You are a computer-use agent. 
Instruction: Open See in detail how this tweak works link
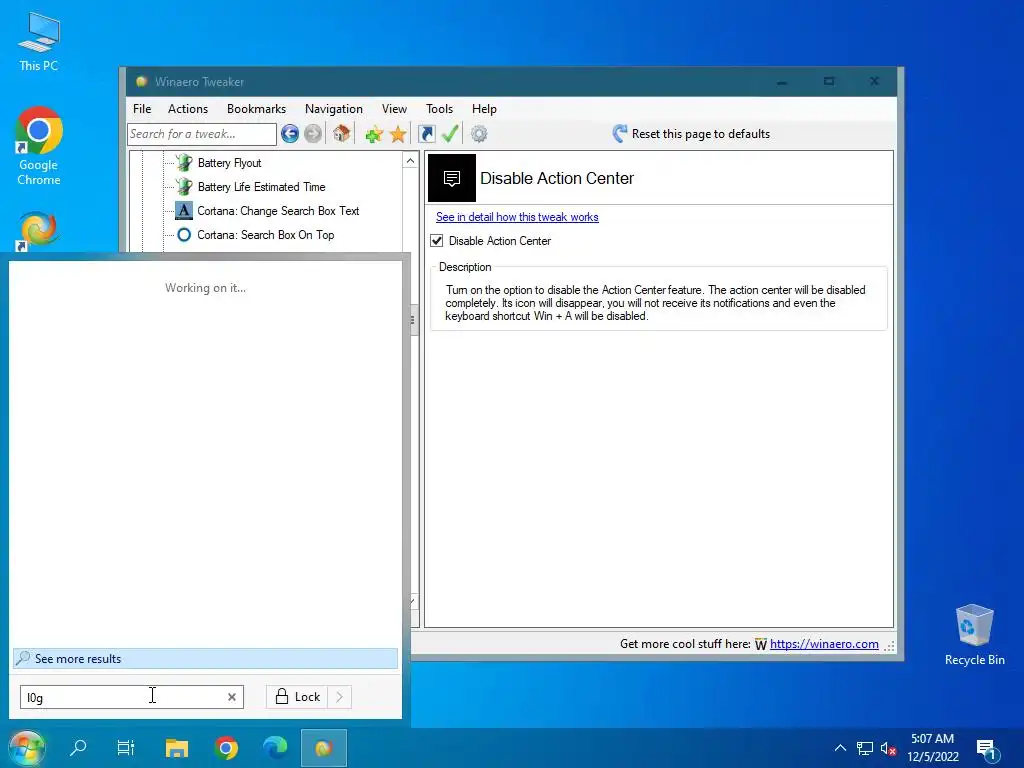pyautogui.click(x=517, y=217)
